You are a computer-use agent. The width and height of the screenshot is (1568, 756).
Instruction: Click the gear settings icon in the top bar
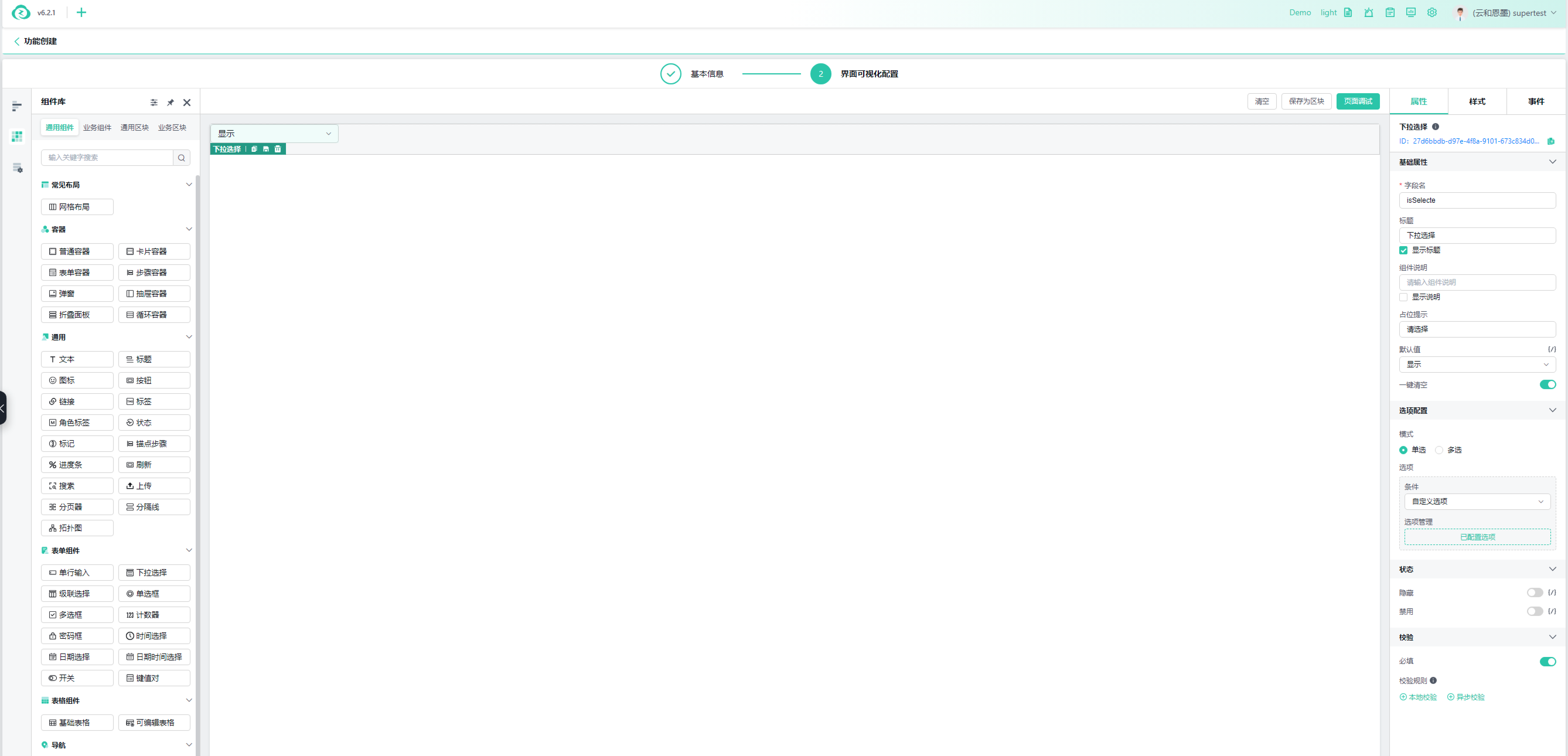pos(1432,13)
